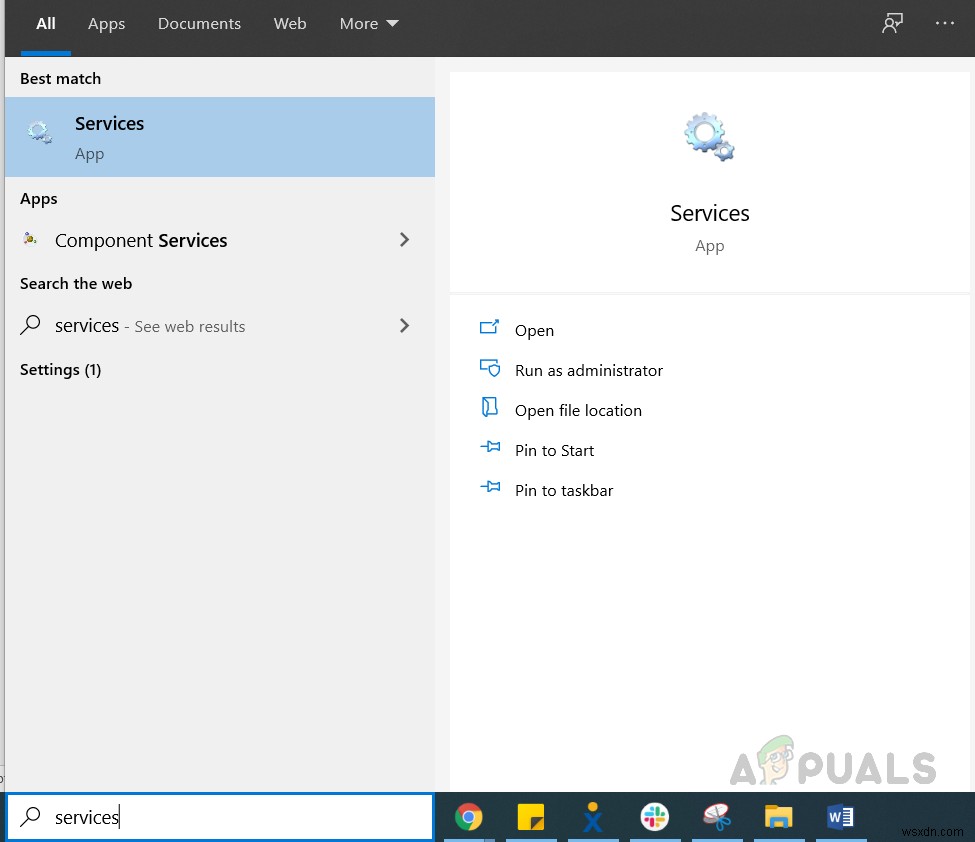This screenshot has width=975, height=842.
Task: Launch Sticky Notes from taskbar
Action: tap(530, 817)
